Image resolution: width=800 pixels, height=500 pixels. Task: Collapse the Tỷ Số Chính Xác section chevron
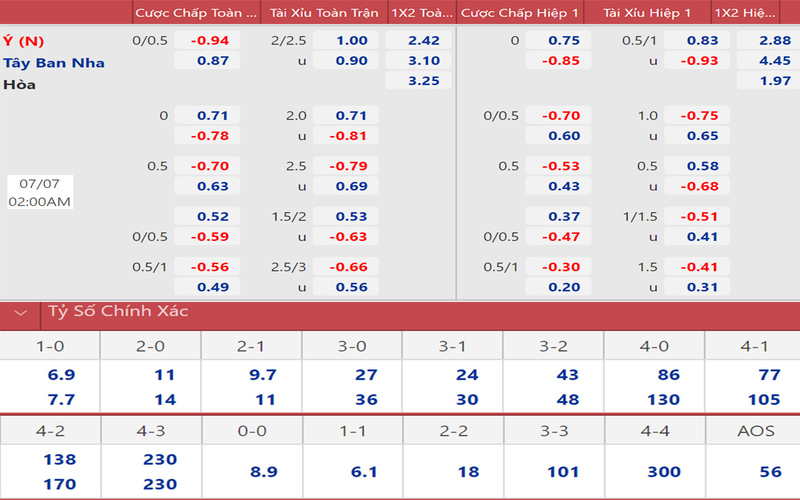pos(20,312)
